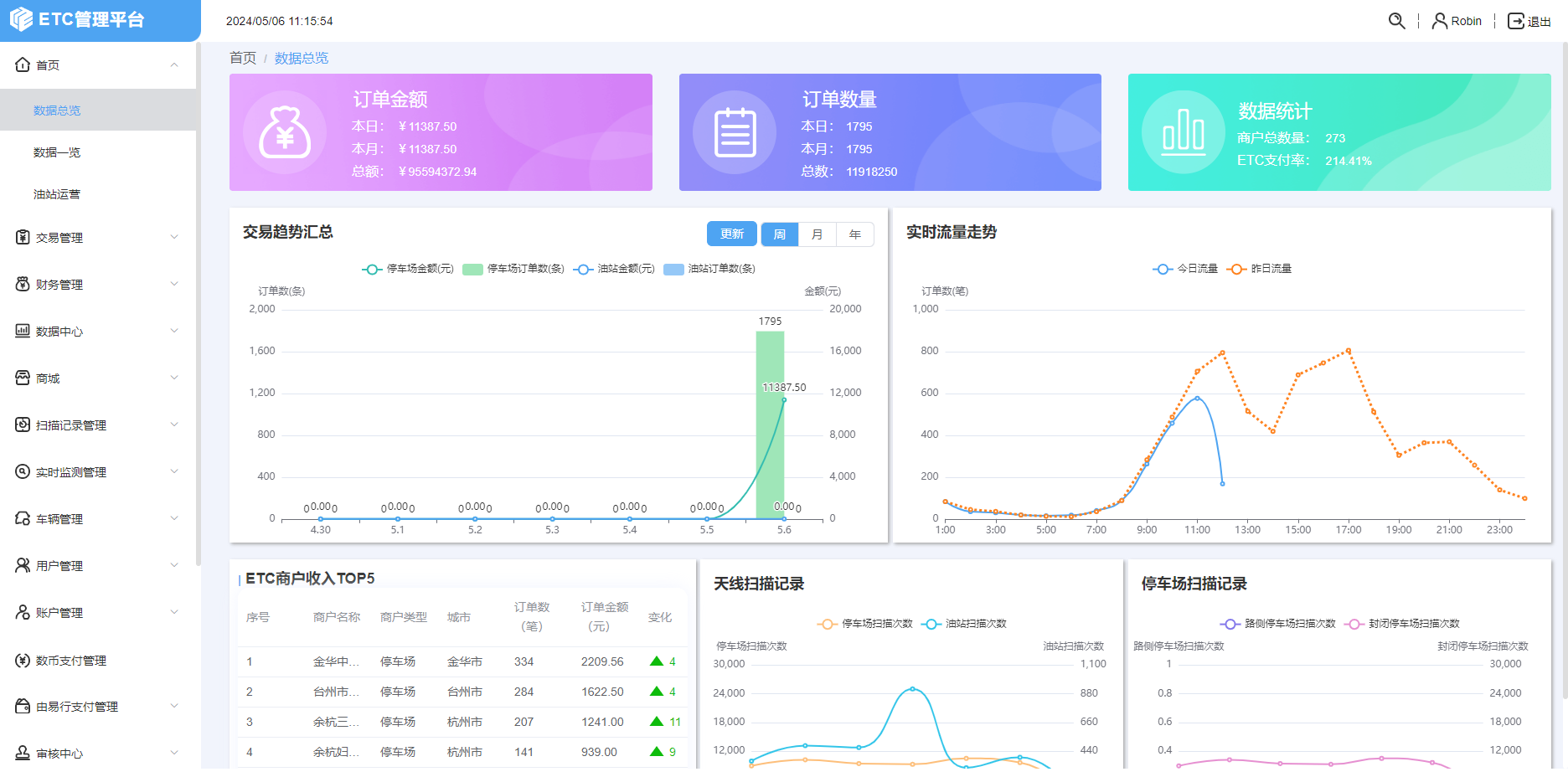Image resolution: width=1568 pixels, height=777 pixels.
Task: Select 油站运营 submenu item
Action: 98,193
